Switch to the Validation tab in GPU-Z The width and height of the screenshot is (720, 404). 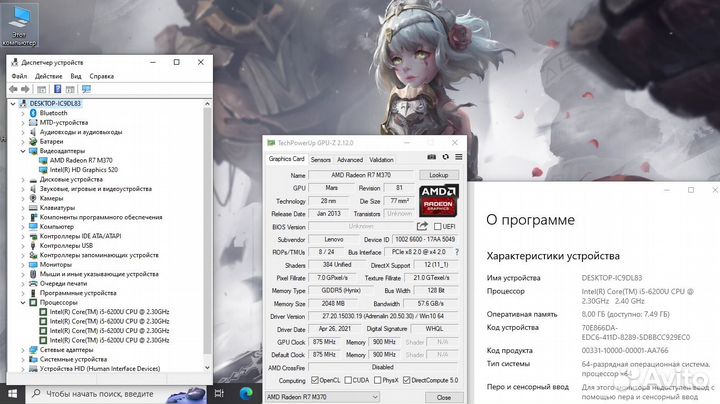[381, 160]
